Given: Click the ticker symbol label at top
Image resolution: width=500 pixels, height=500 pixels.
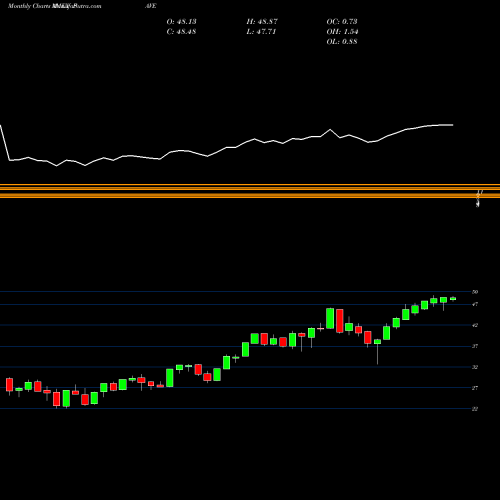Looking at the screenshot, I should (151, 6).
